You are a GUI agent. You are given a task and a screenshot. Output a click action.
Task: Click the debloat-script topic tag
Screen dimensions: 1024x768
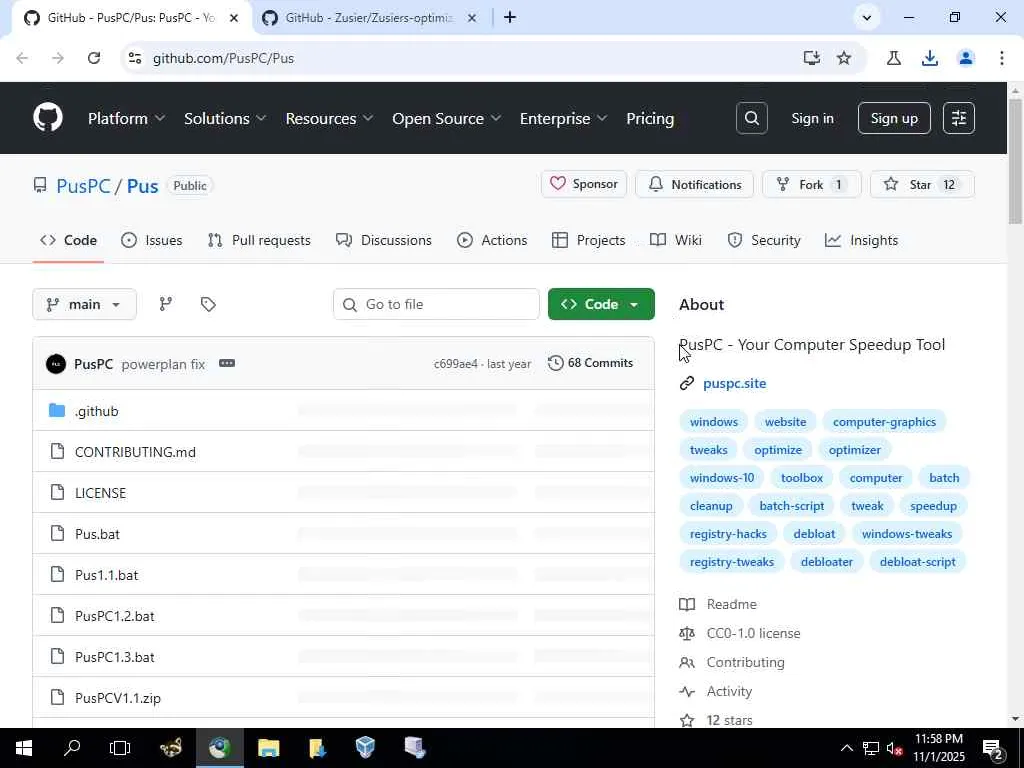917,562
